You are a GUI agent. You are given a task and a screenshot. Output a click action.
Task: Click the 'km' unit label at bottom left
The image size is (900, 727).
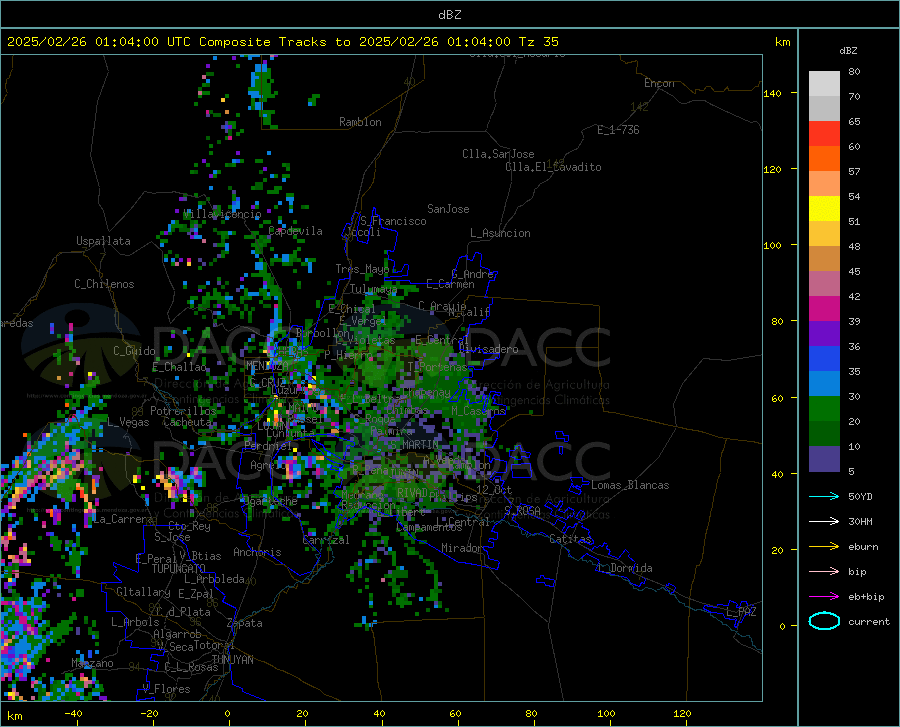(14, 716)
